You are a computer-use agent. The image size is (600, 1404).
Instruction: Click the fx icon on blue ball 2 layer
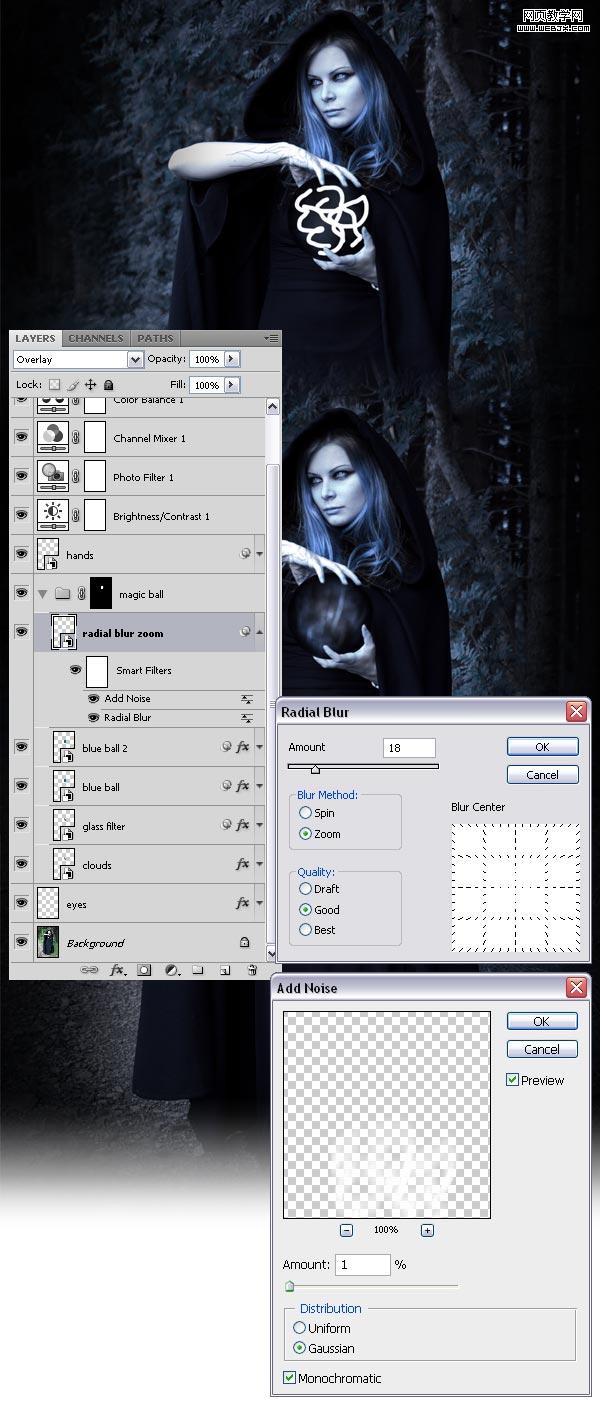[242, 747]
